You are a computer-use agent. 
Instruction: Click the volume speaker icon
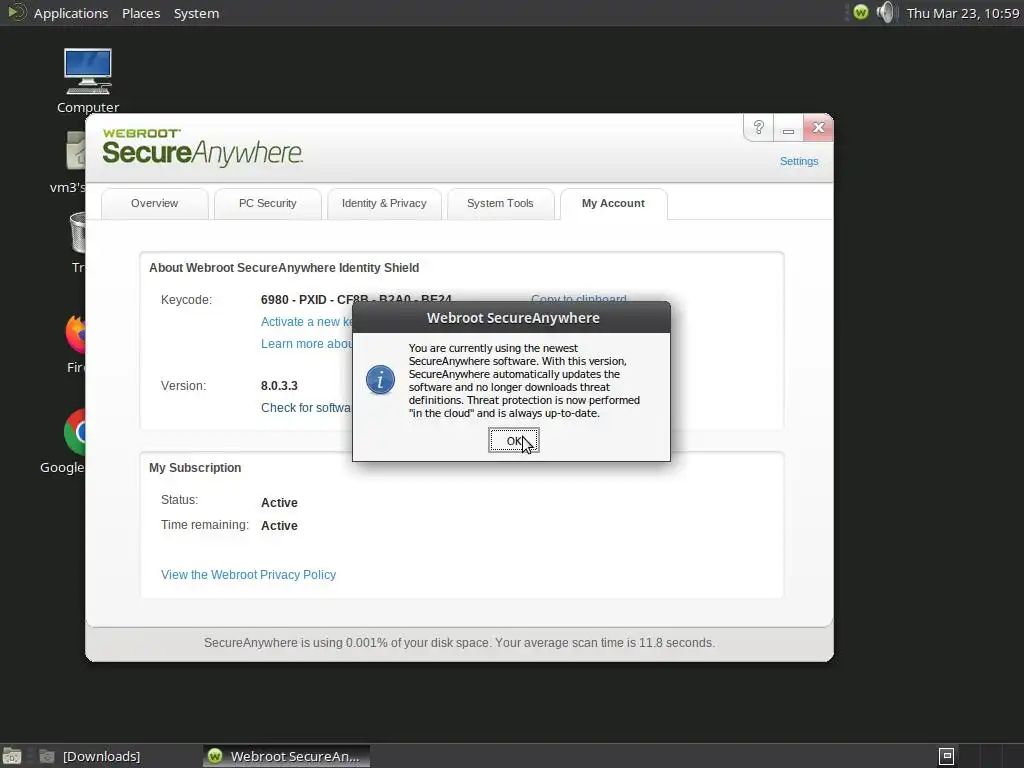(886, 12)
